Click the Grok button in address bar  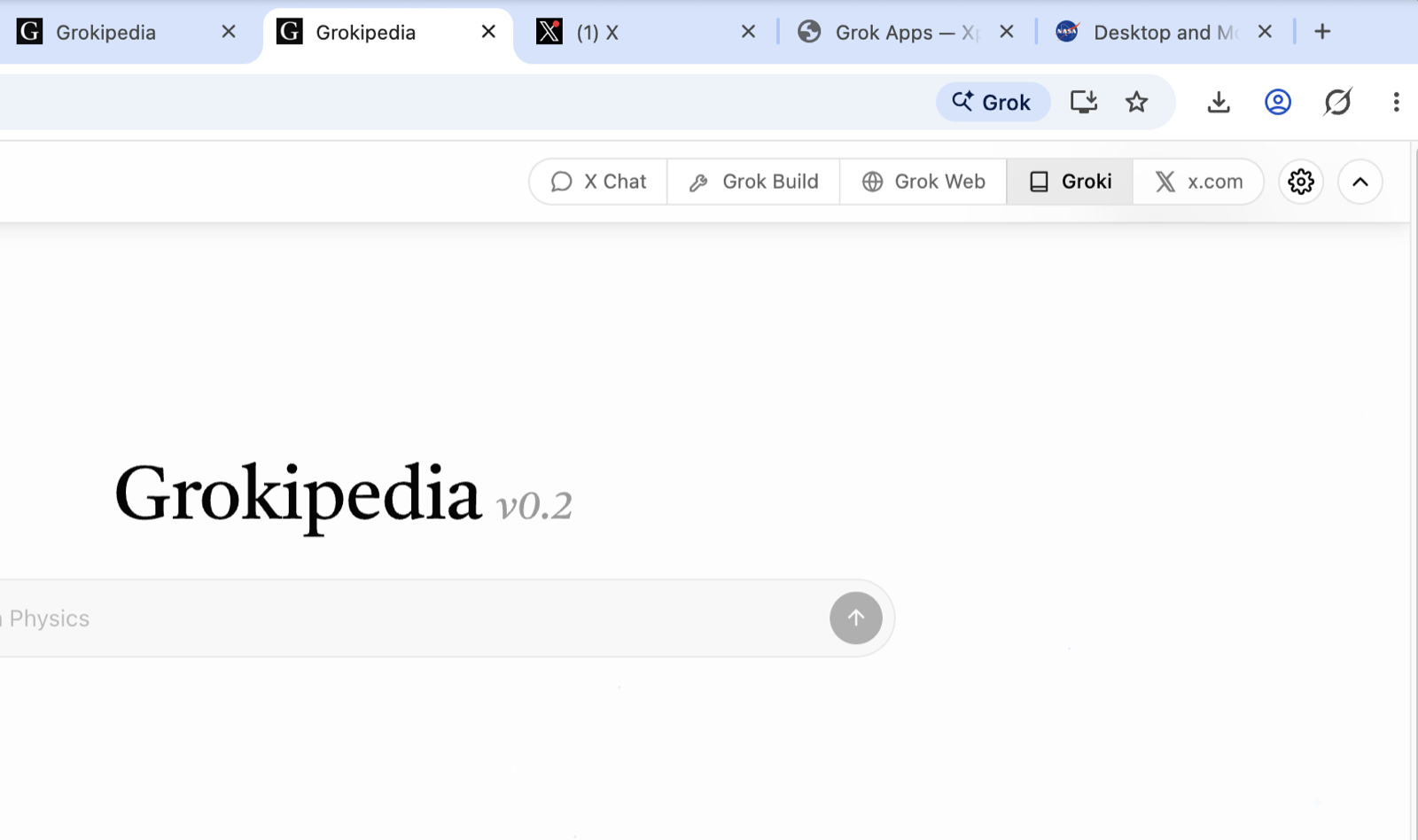[x=993, y=102]
